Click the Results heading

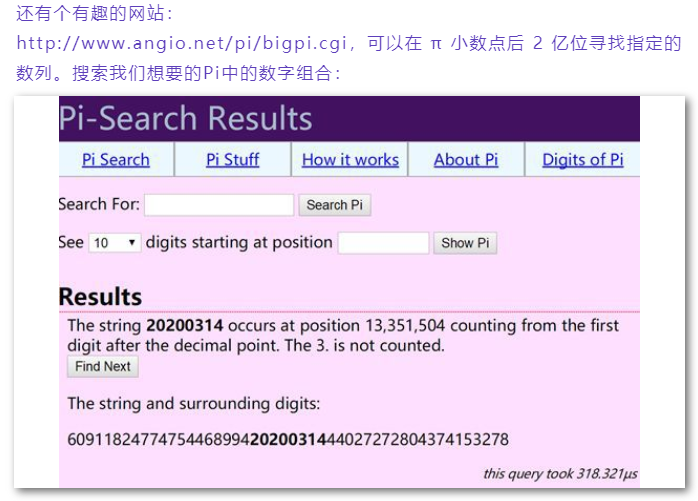[100, 297]
